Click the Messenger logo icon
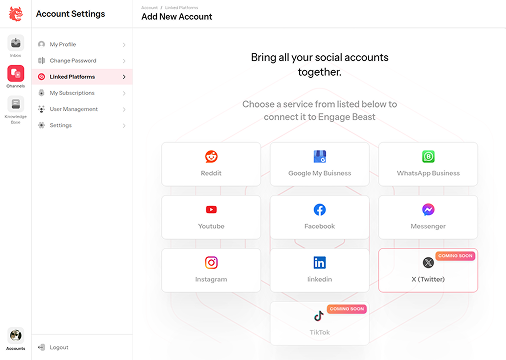 [428, 210]
